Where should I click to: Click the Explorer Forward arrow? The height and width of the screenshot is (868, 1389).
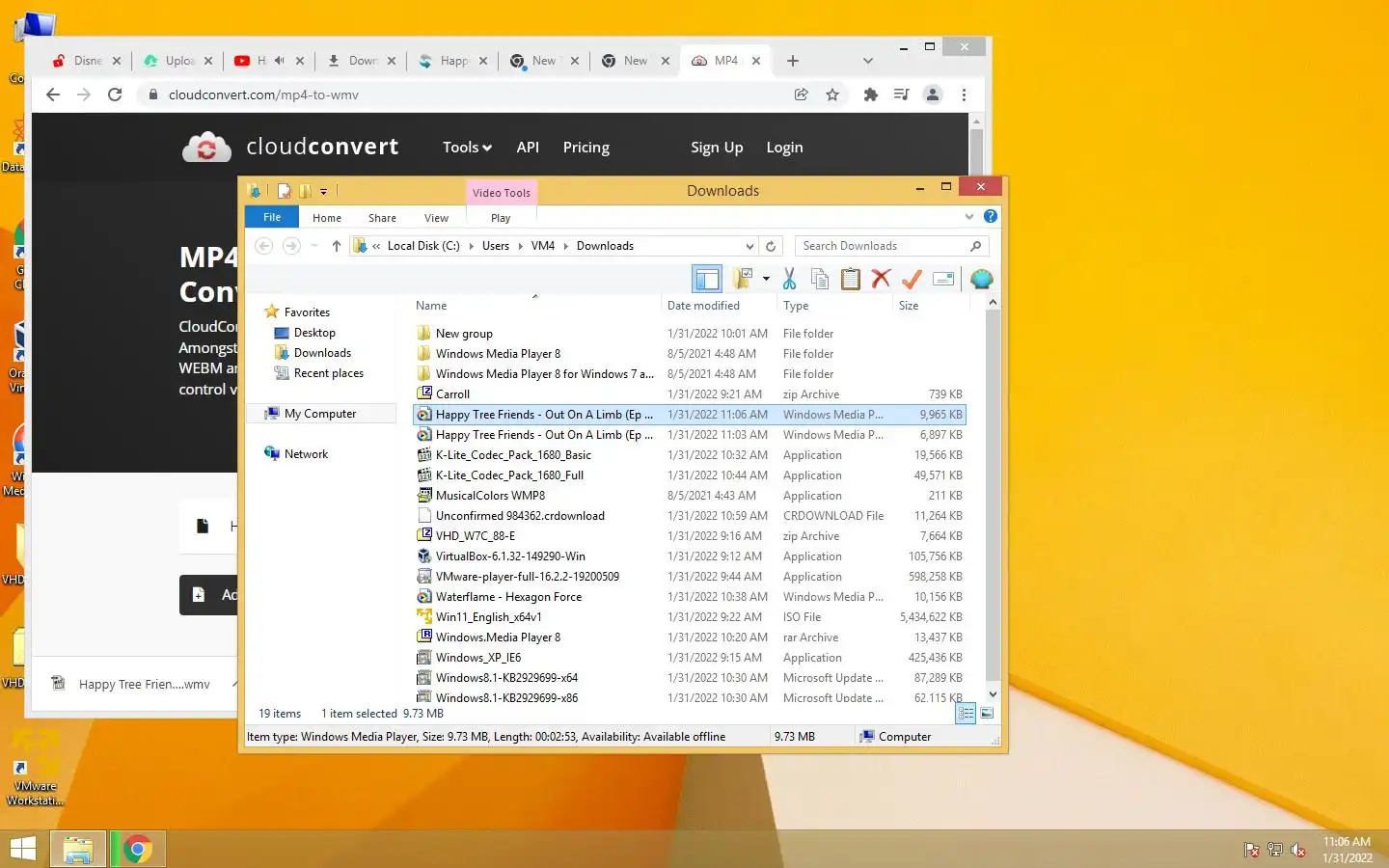click(x=291, y=246)
